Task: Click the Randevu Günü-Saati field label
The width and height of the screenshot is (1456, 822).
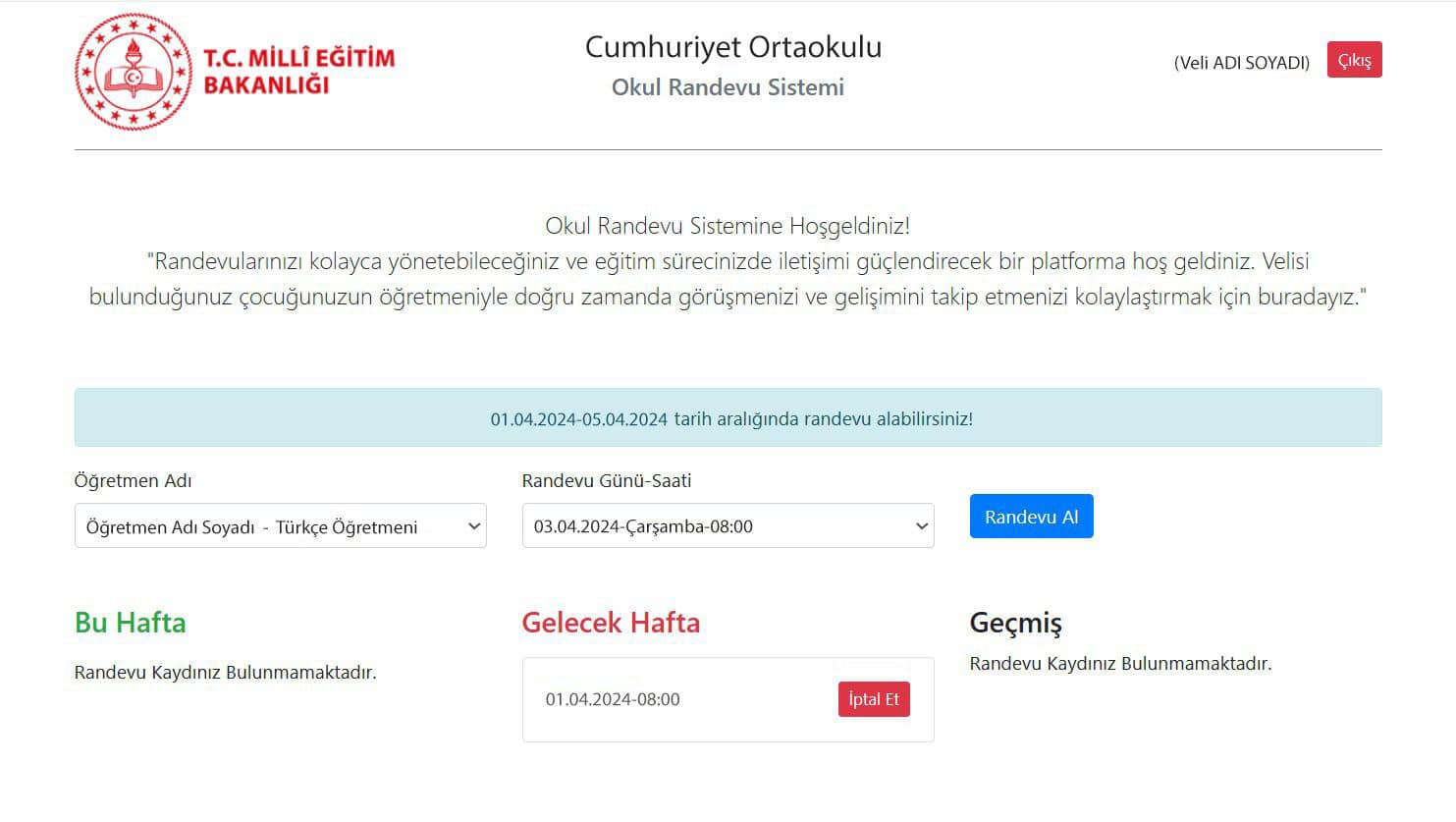Action: coord(606,480)
